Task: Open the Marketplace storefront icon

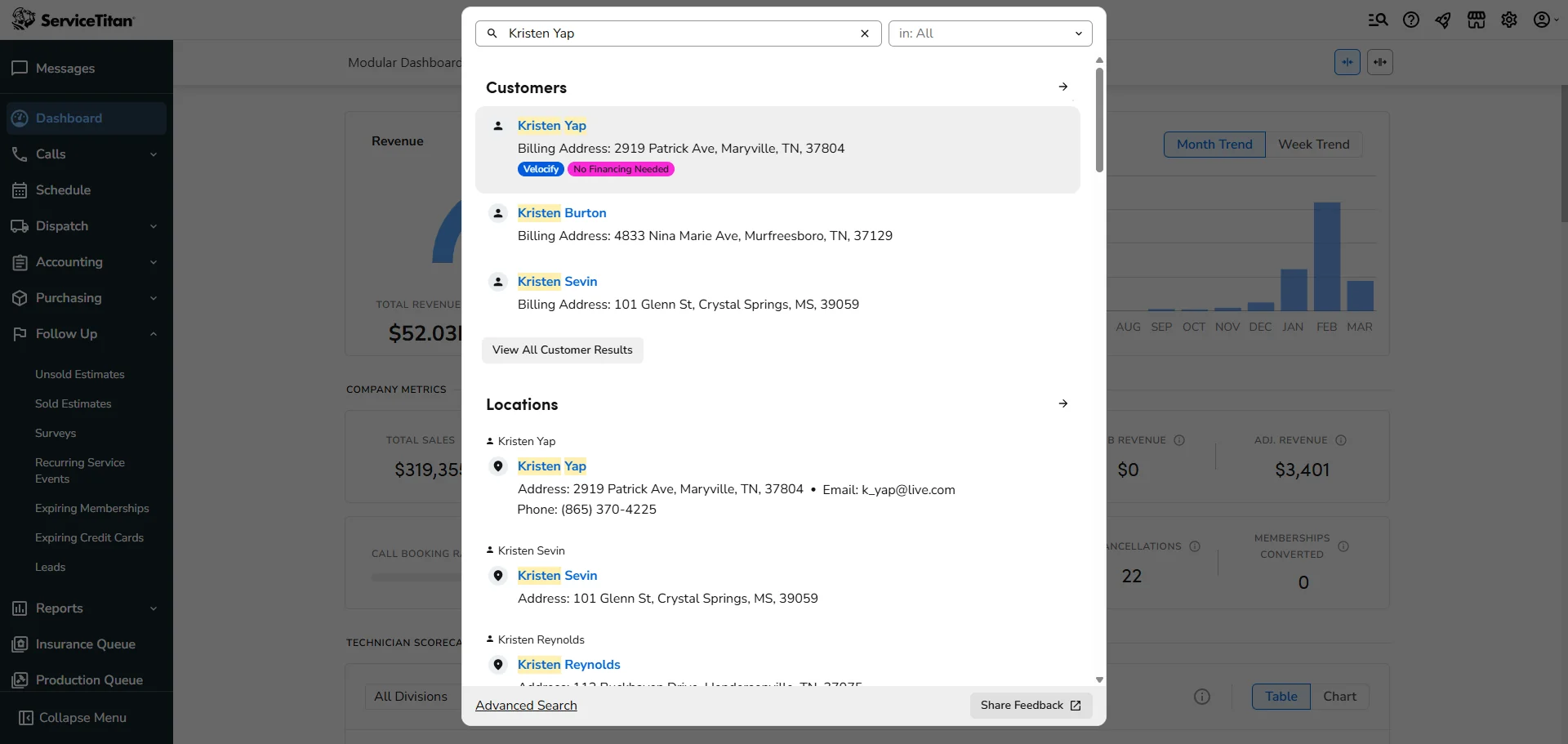Action: (1477, 20)
